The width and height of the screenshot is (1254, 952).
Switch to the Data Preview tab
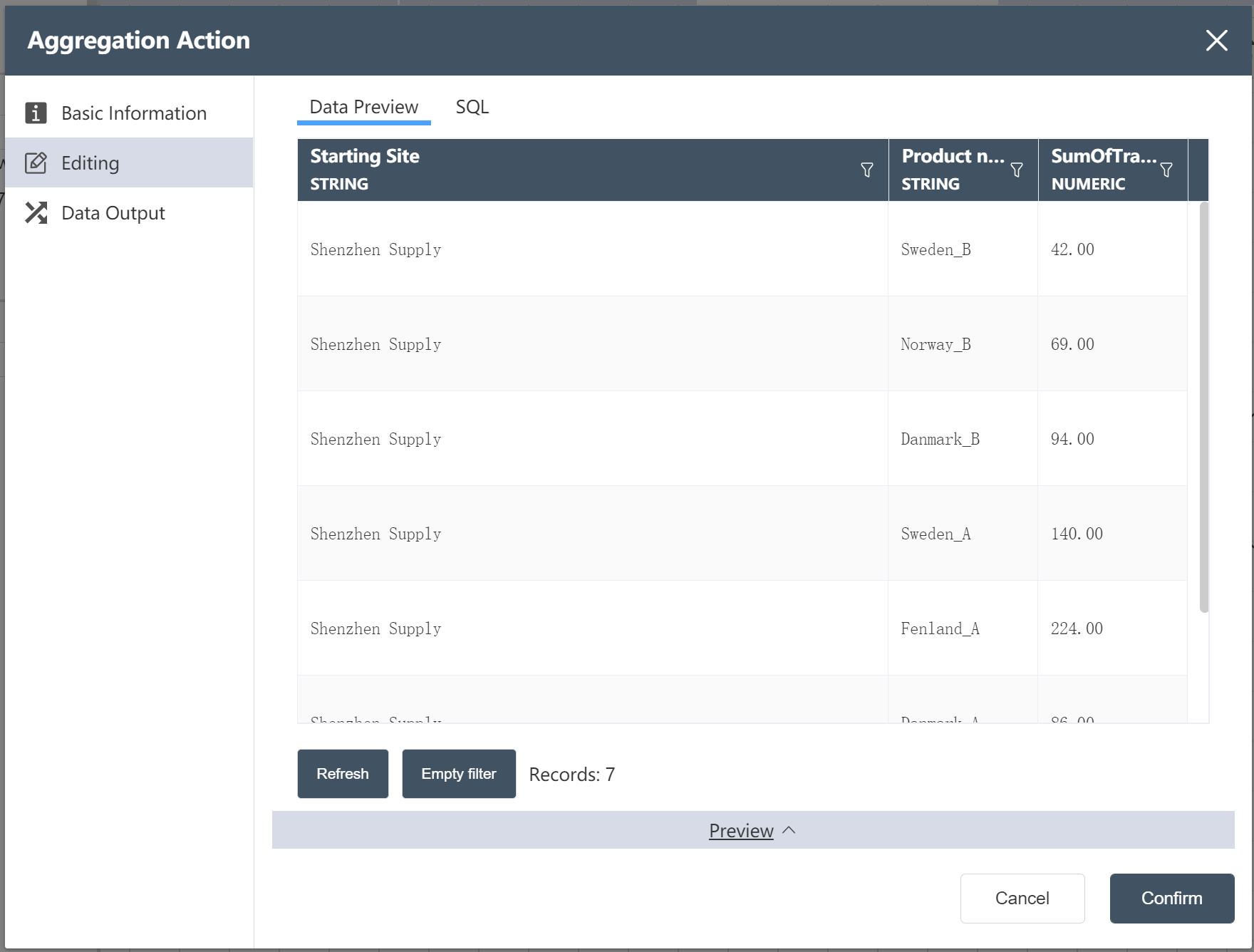[364, 107]
